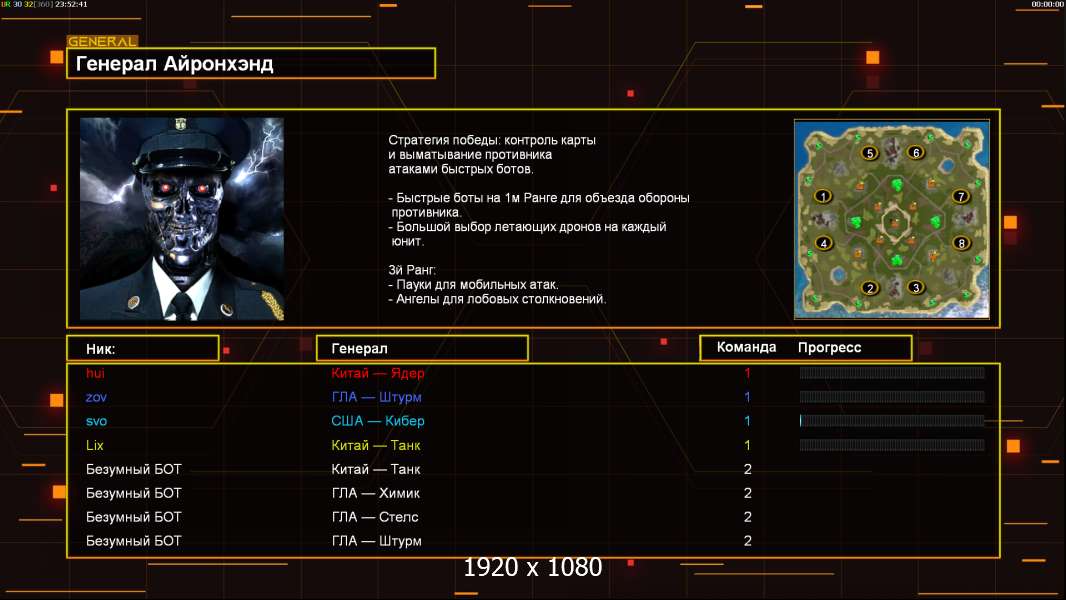Click Lix's general 'Китай — Танк'

pos(375,445)
